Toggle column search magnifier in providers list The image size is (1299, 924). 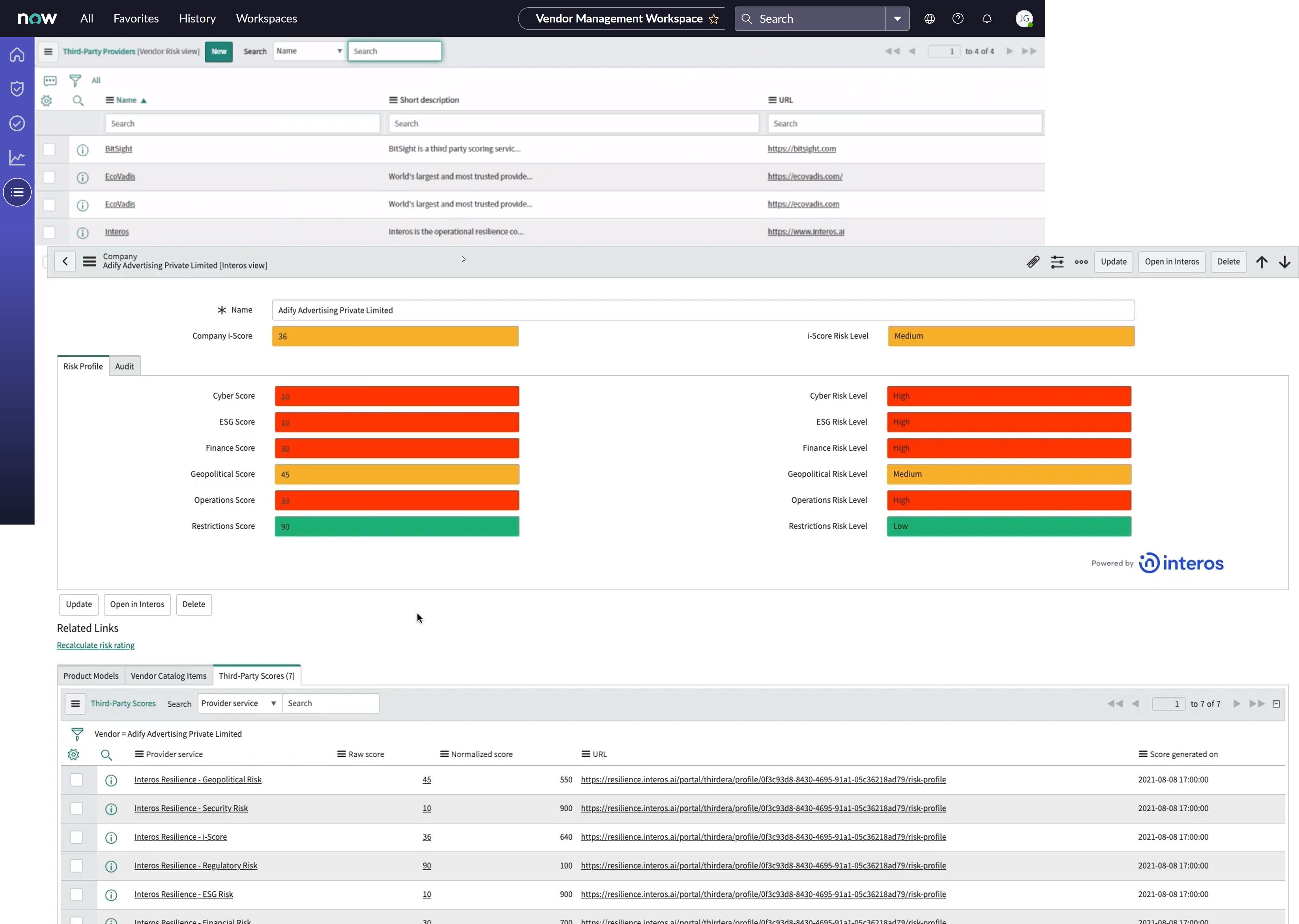[78, 101]
